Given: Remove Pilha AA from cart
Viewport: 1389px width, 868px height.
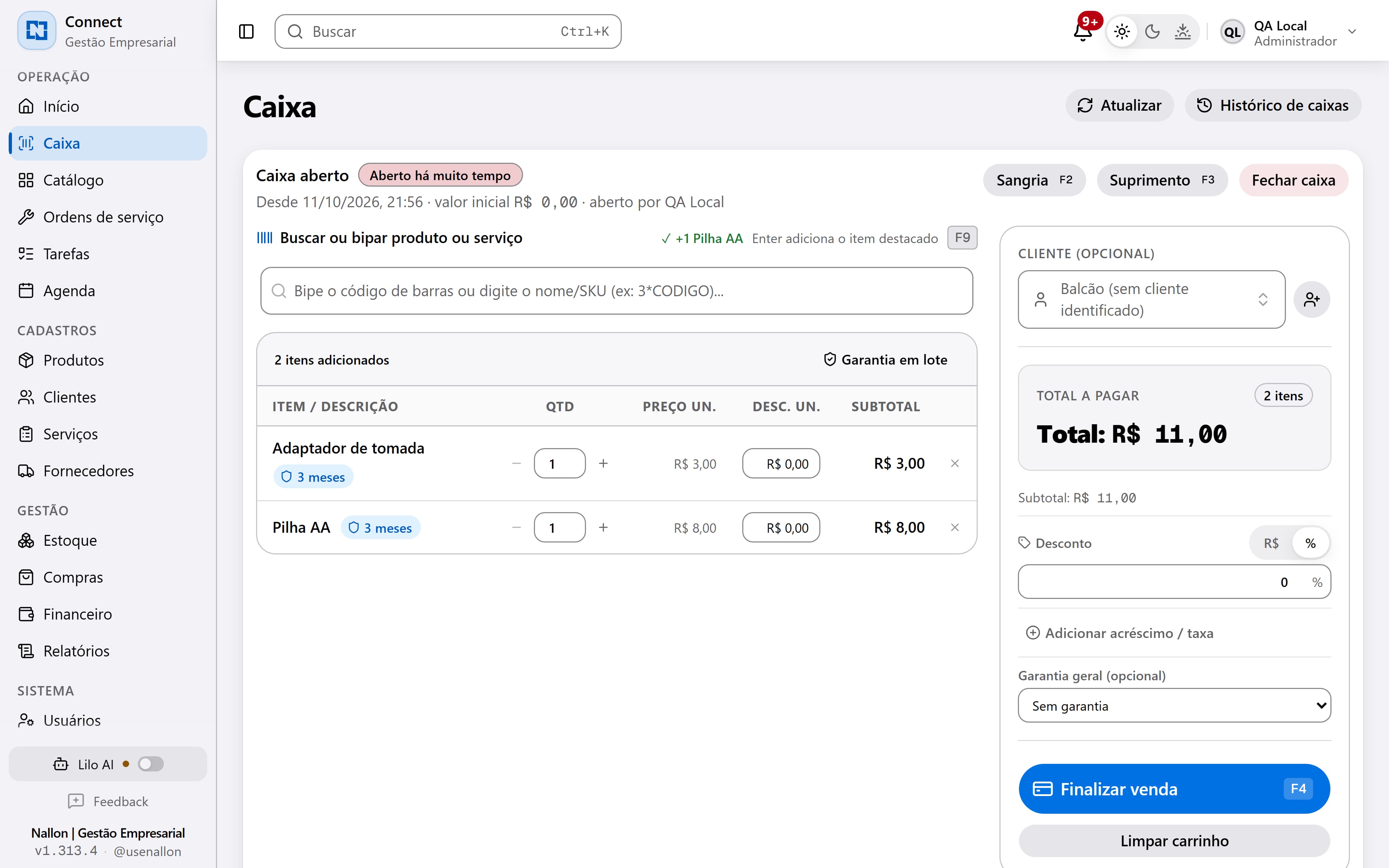Looking at the screenshot, I should tap(955, 527).
